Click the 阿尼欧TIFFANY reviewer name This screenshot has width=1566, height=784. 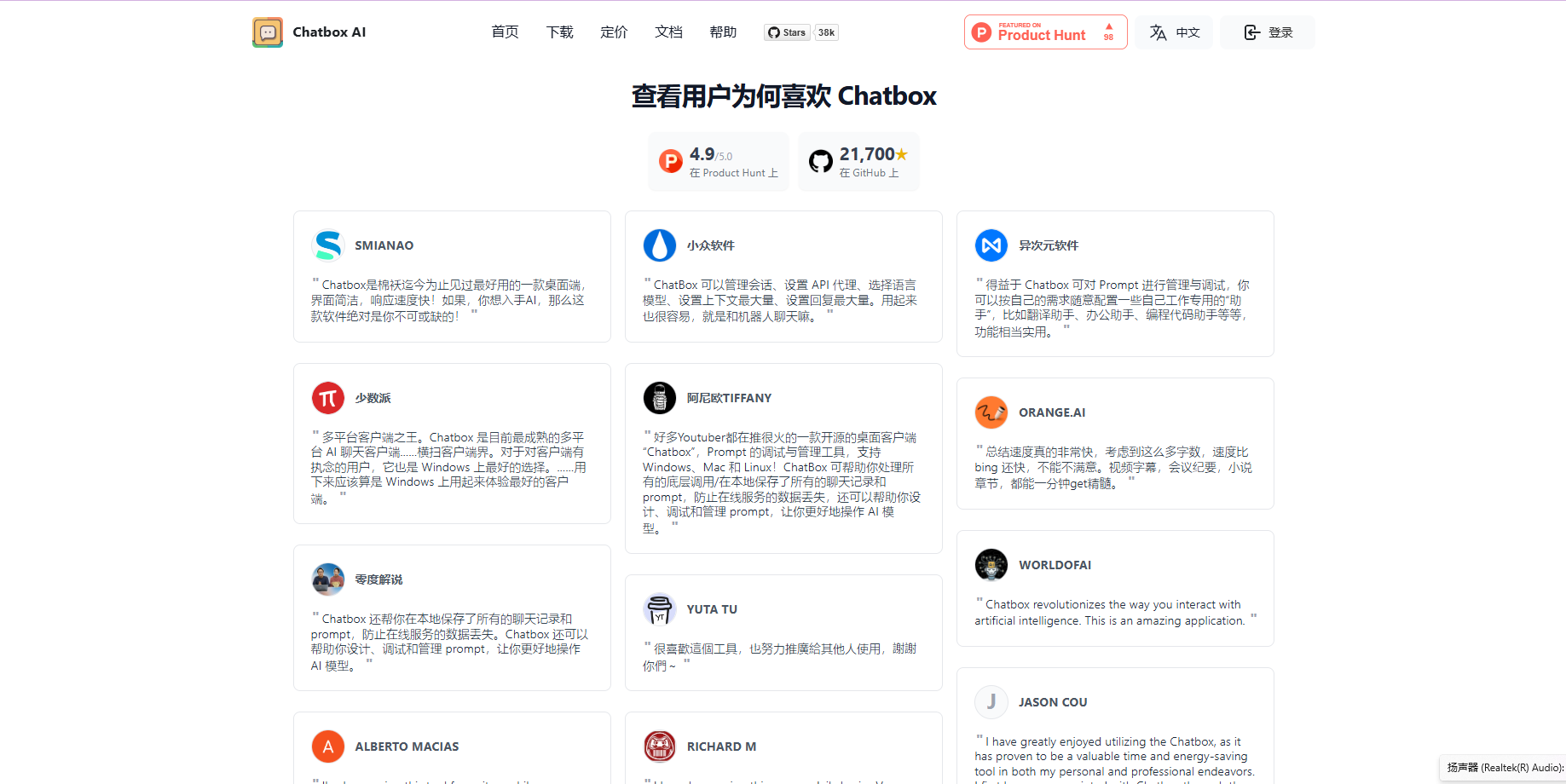(730, 398)
